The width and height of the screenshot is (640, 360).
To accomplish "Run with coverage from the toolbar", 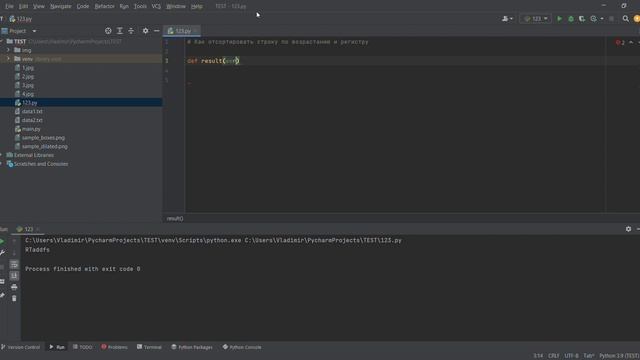I will click(582, 19).
